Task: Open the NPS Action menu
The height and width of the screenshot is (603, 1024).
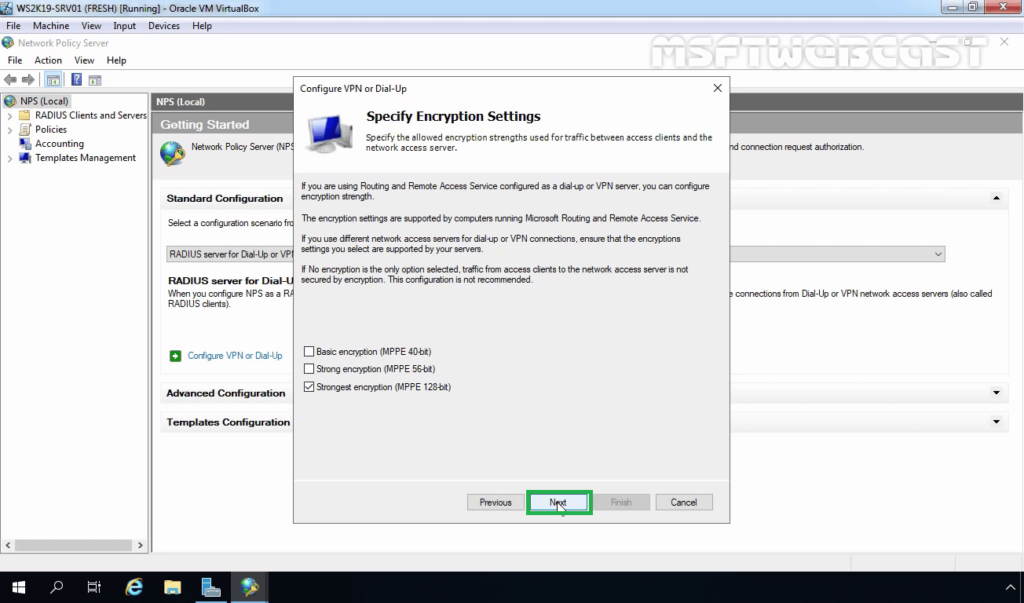Action: pyautogui.click(x=48, y=60)
